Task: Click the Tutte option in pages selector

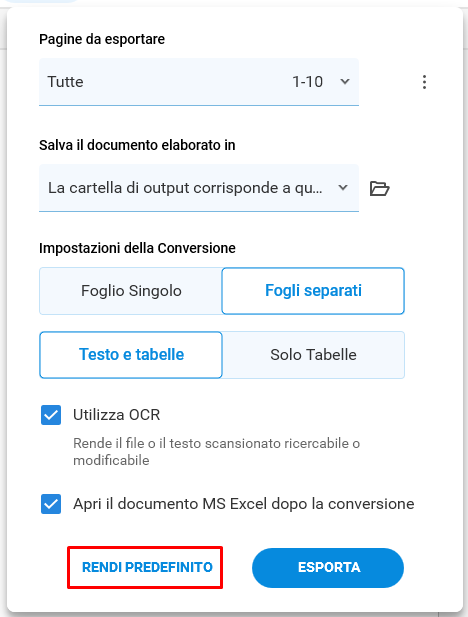Action: tap(65, 82)
